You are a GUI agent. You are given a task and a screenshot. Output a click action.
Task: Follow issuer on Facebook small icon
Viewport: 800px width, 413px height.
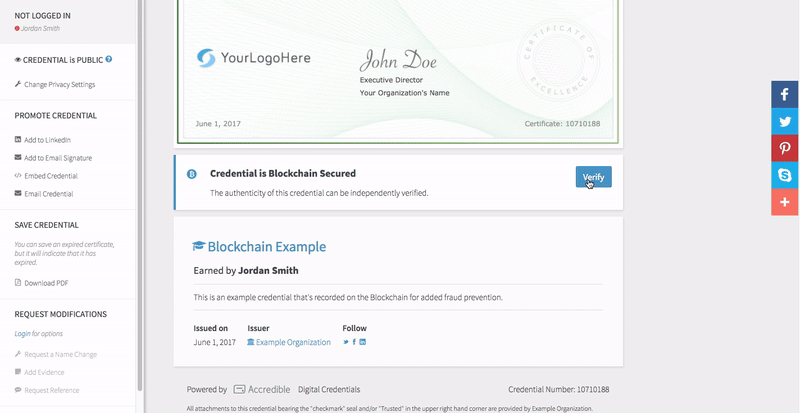click(354, 342)
